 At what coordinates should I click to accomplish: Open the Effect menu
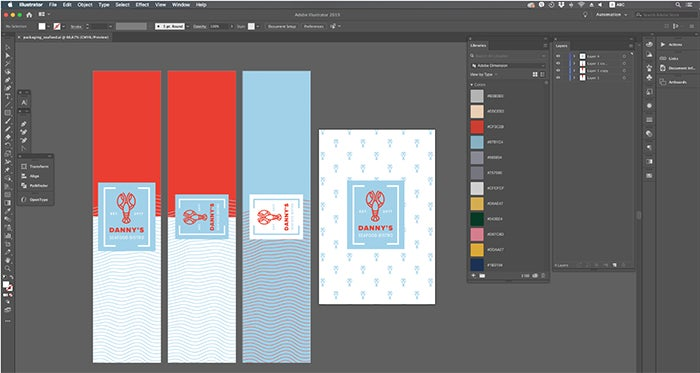tap(142, 4)
